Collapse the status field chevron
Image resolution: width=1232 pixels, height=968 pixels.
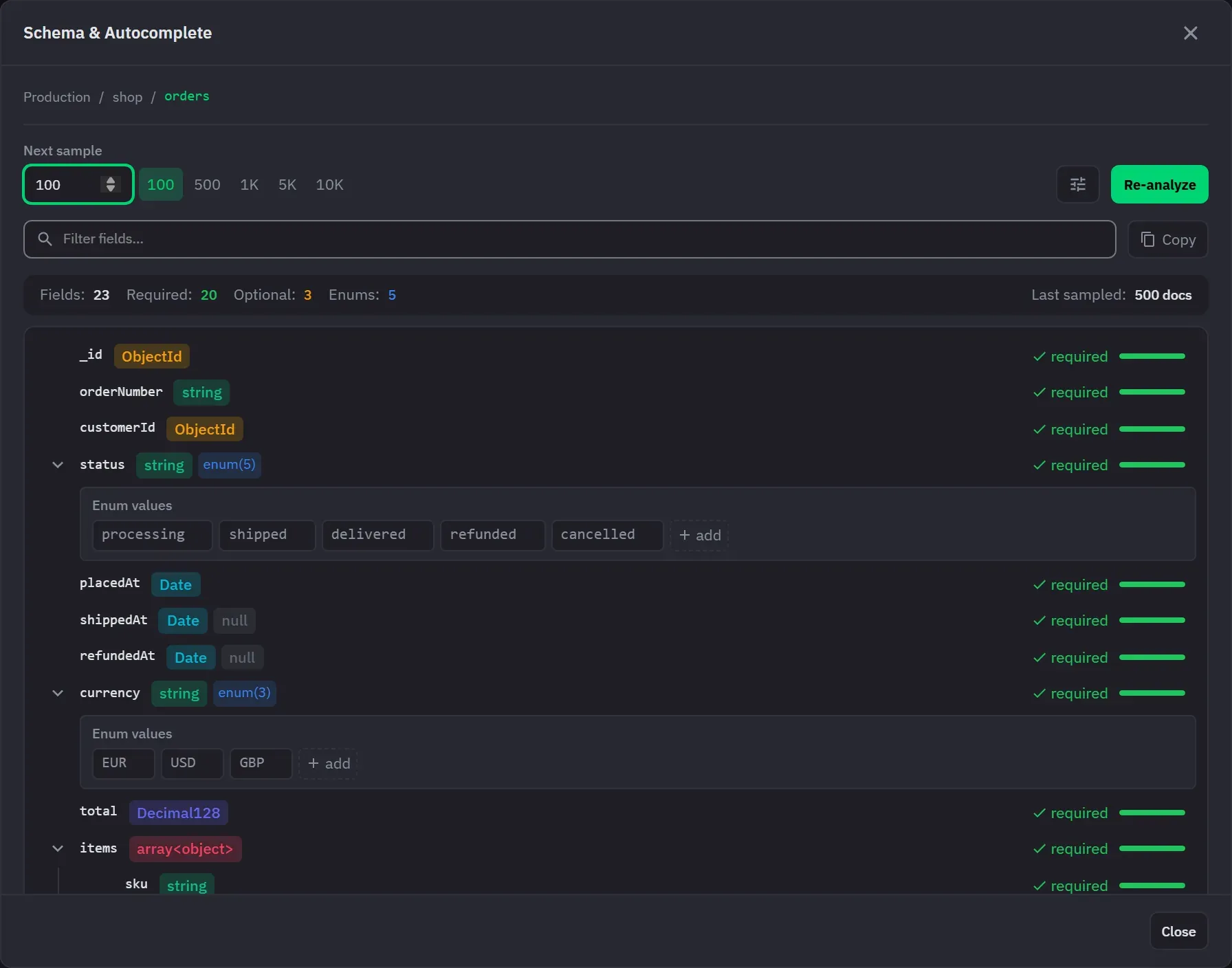coord(58,465)
